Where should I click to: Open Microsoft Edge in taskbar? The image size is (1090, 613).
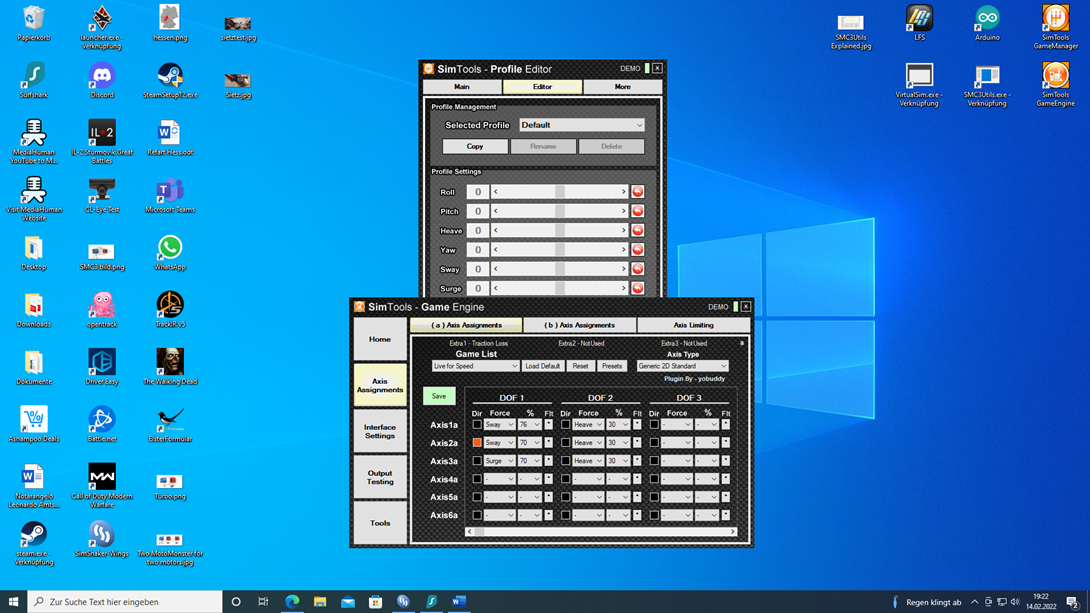(x=292, y=601)
